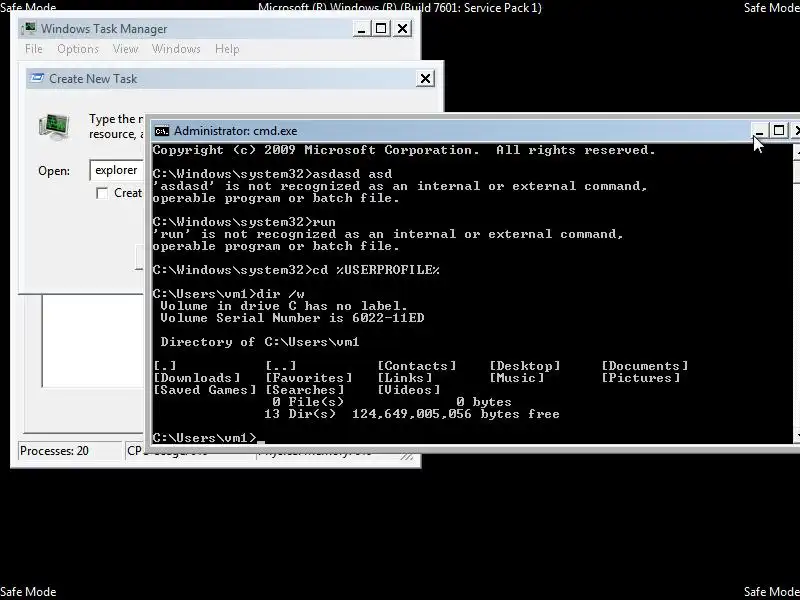The width and height of the screenshot is (800, 600).
Task: Click the cd %USERPROFILE% command line
Action: coord(296,270)
